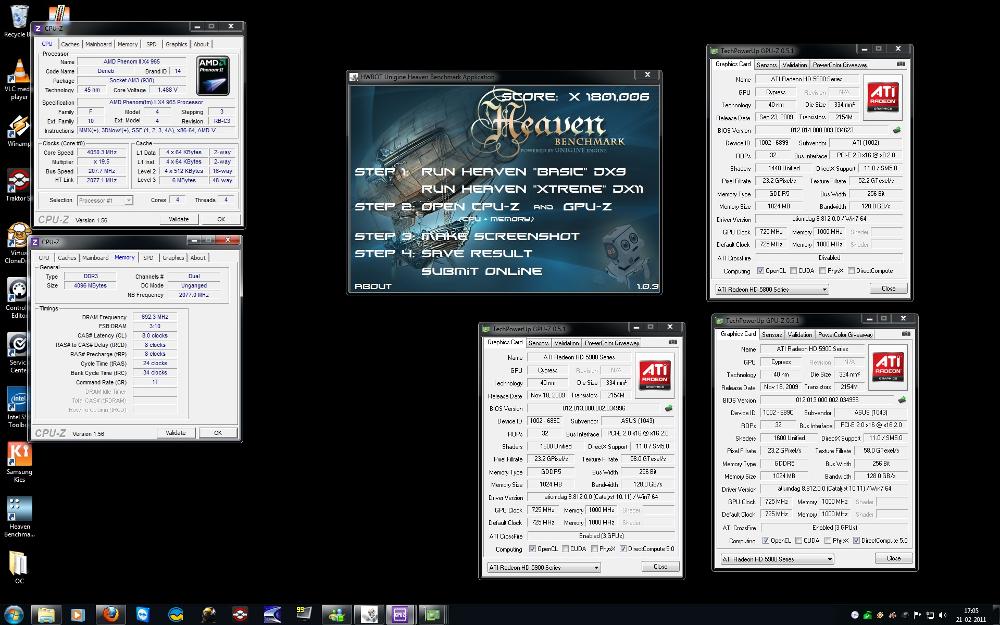1000x625 pixels.
Task: Open the Sensors tab in the GPU-Z window with subvendor ATI (1002)
Action: [x=767, y=64]
